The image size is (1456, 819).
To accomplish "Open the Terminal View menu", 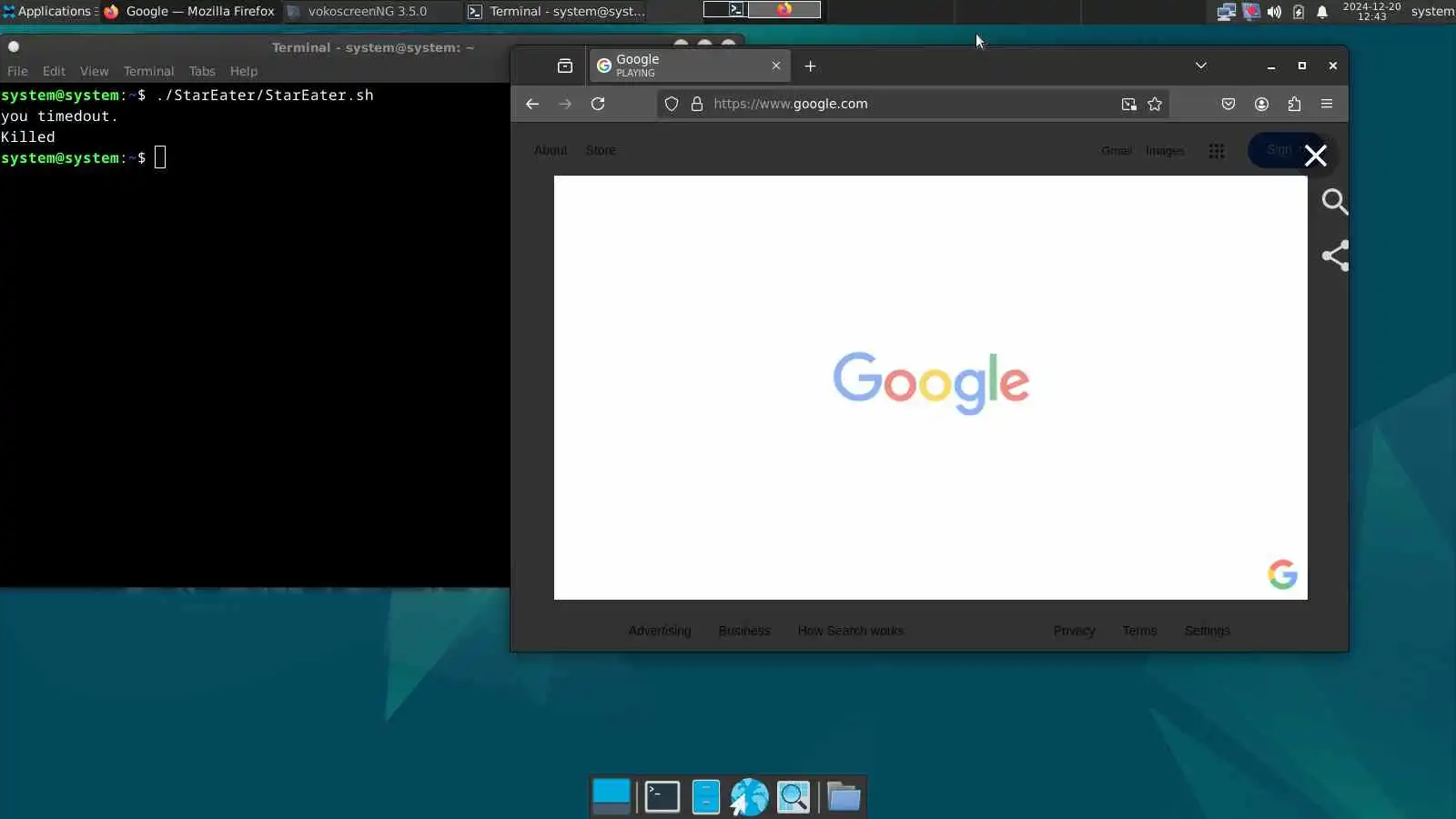I will tap(94, 71).
